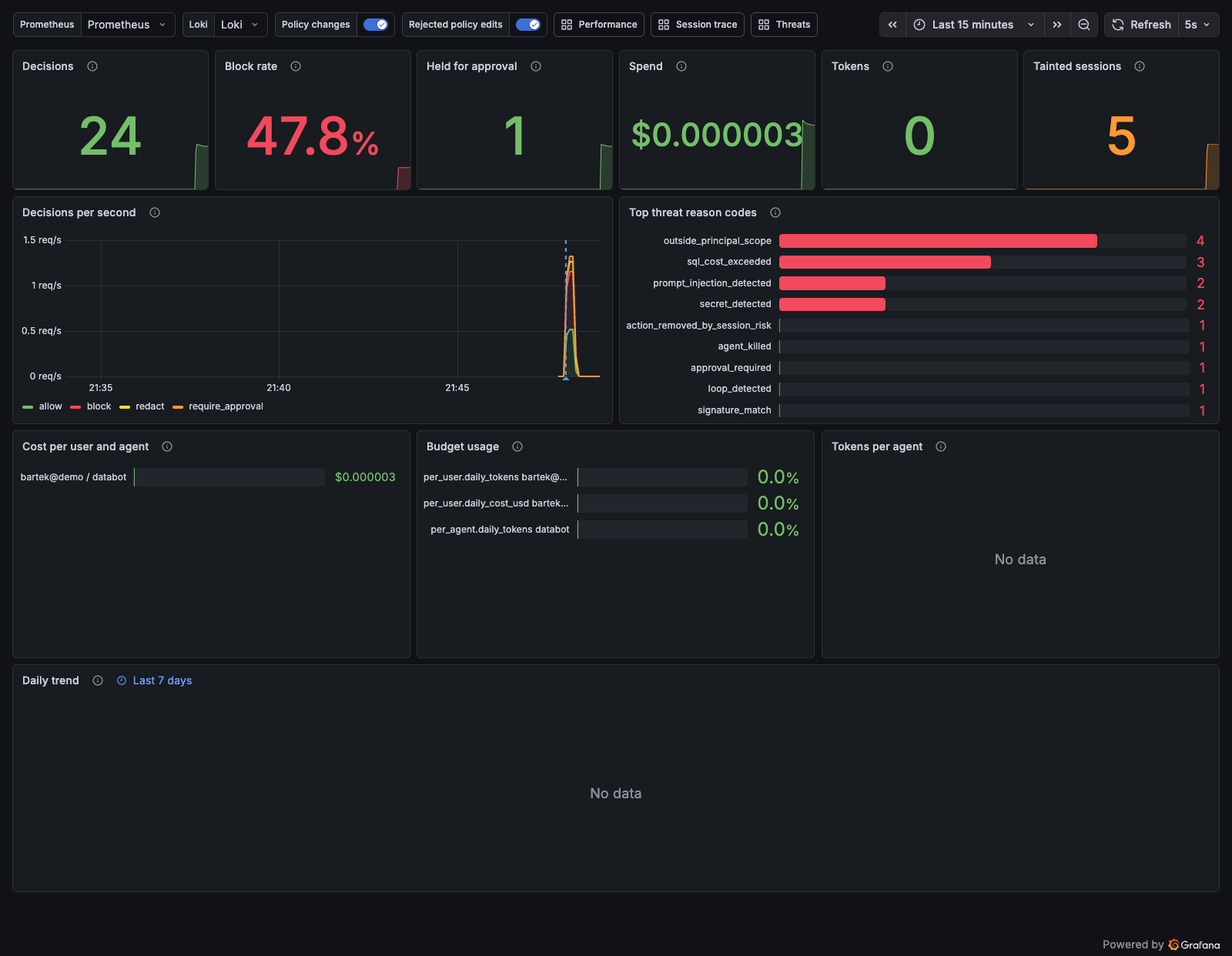1232x956 pixels.
Task: Click the sql_cost_exceeded red bar
Action: pos(885,262)
